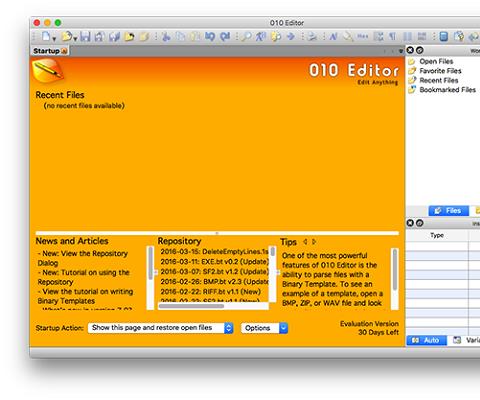Create a new file with the New icon
The height and width of the screenshot is (400, 480).
tap(46, 36)
